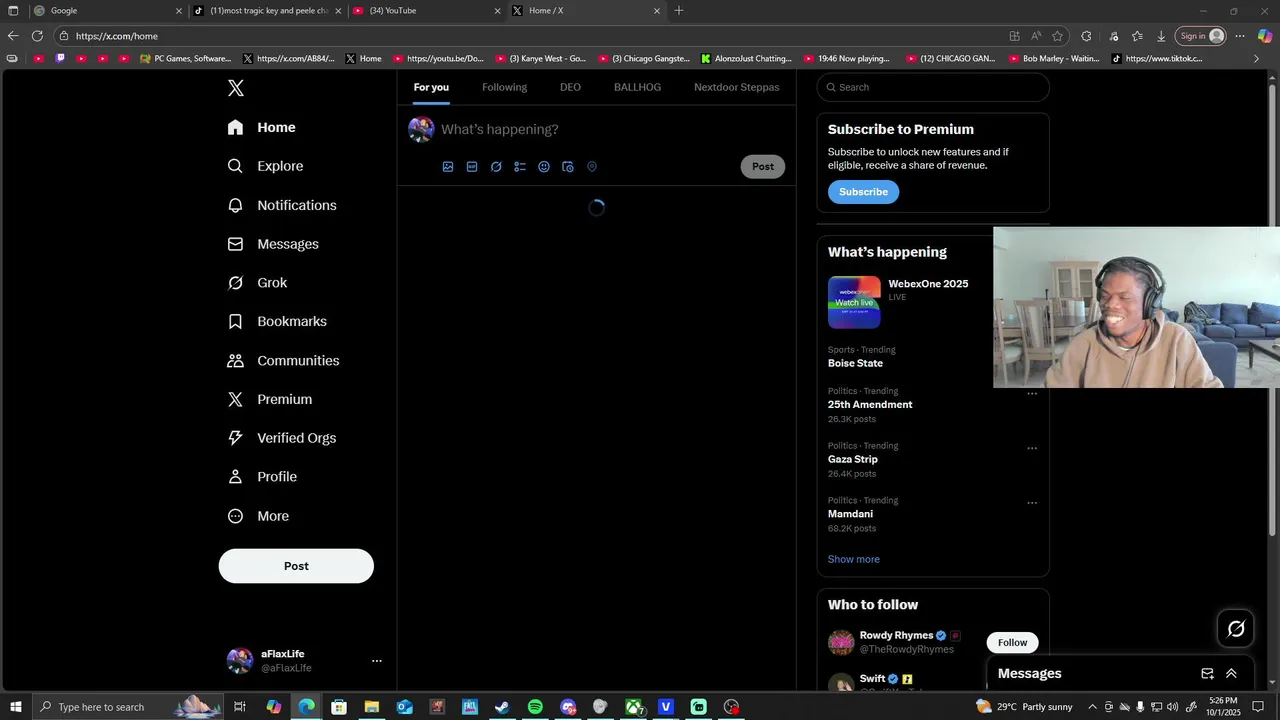Expand the bookmarks bar overflow chevron
This screenshot has height=720, width=1280.
[1256, 59]
